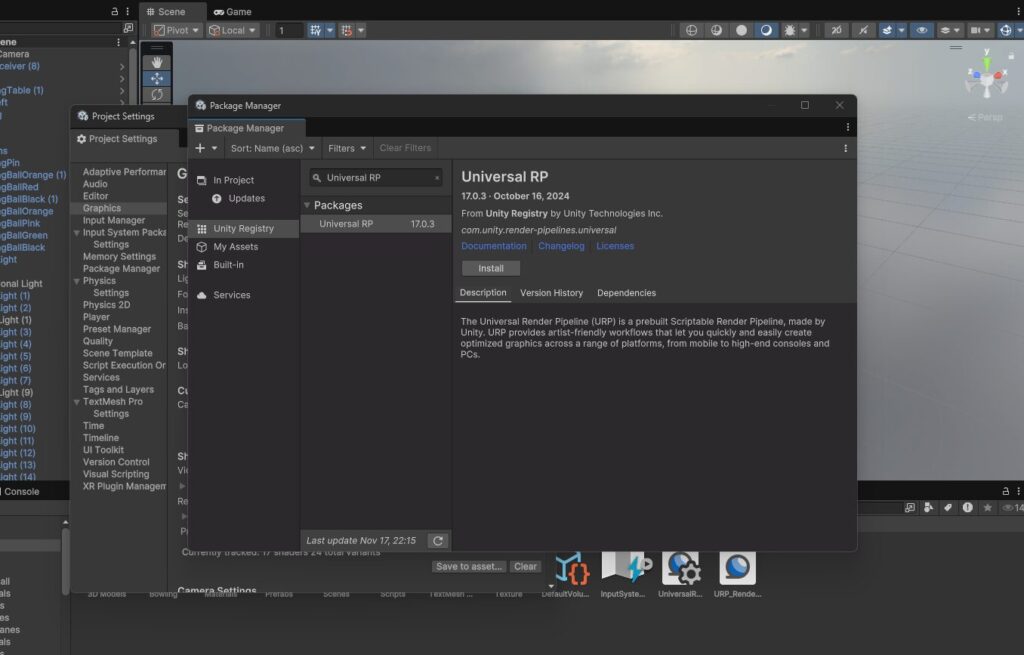Toggle grid visibility in Scene toolbar
The image size is (1024, 655).
pyautogui.click(x=315, y=30)
